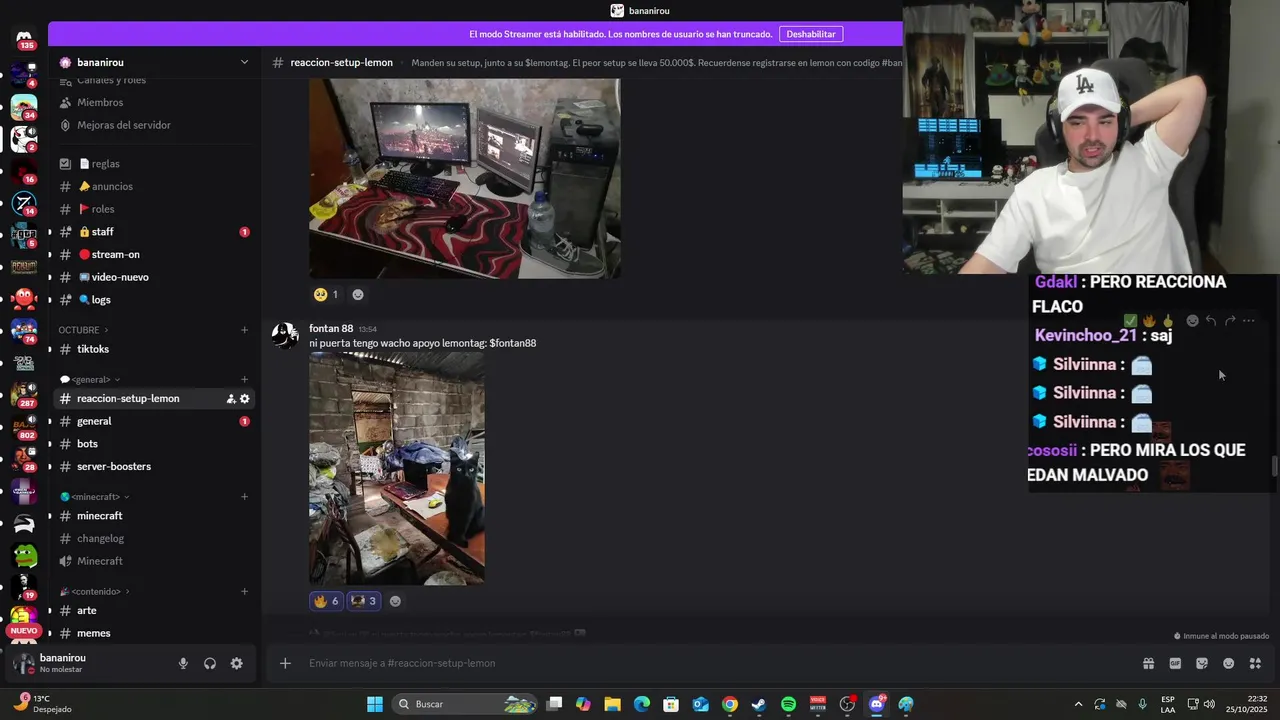
Task: Click Buscar taskbar search box
Action: (x=465, y=704)
